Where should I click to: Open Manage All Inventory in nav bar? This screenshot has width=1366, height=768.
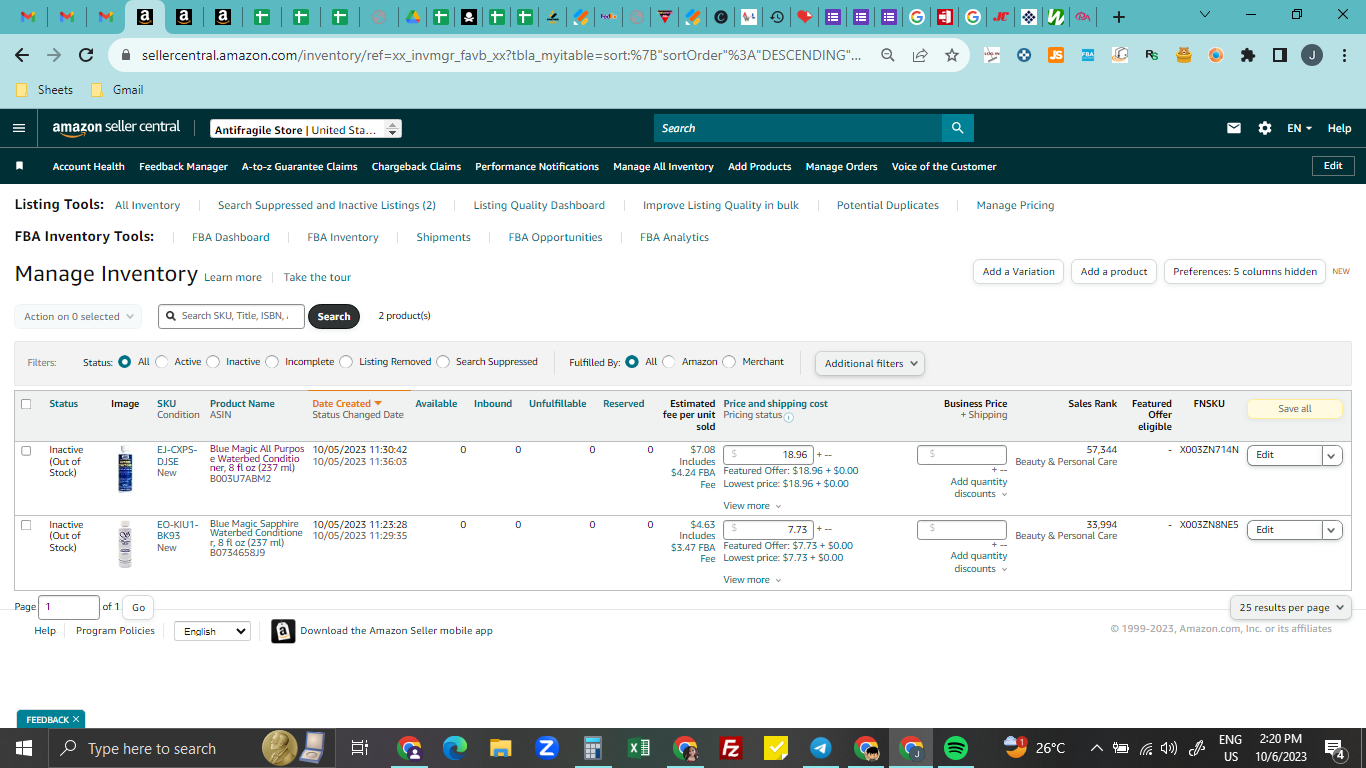point(663,166)
